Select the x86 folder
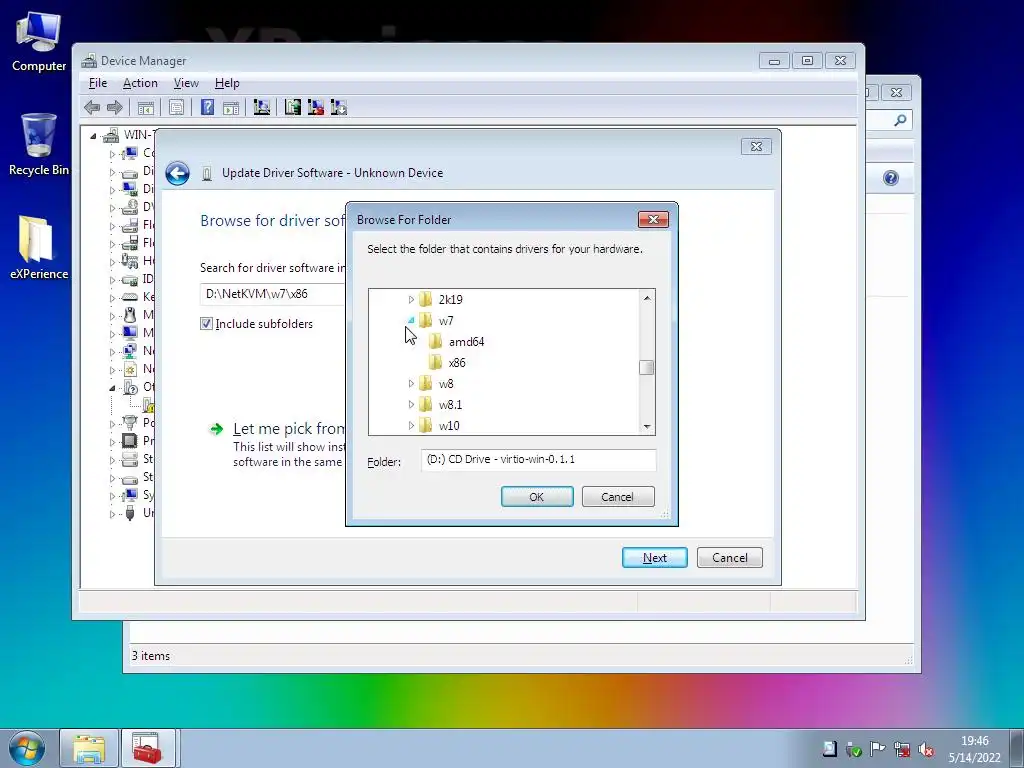 pyautogui.click(x=448, y=362)
